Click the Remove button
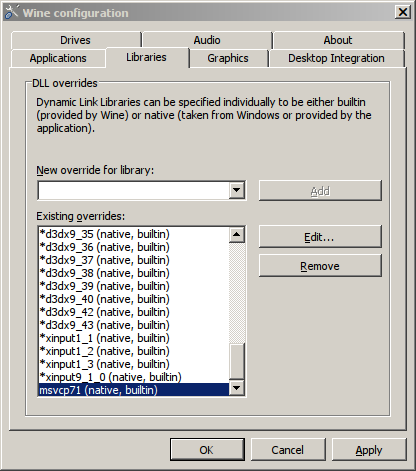This screenshot has height=471, width=416. tap(320, 266)
